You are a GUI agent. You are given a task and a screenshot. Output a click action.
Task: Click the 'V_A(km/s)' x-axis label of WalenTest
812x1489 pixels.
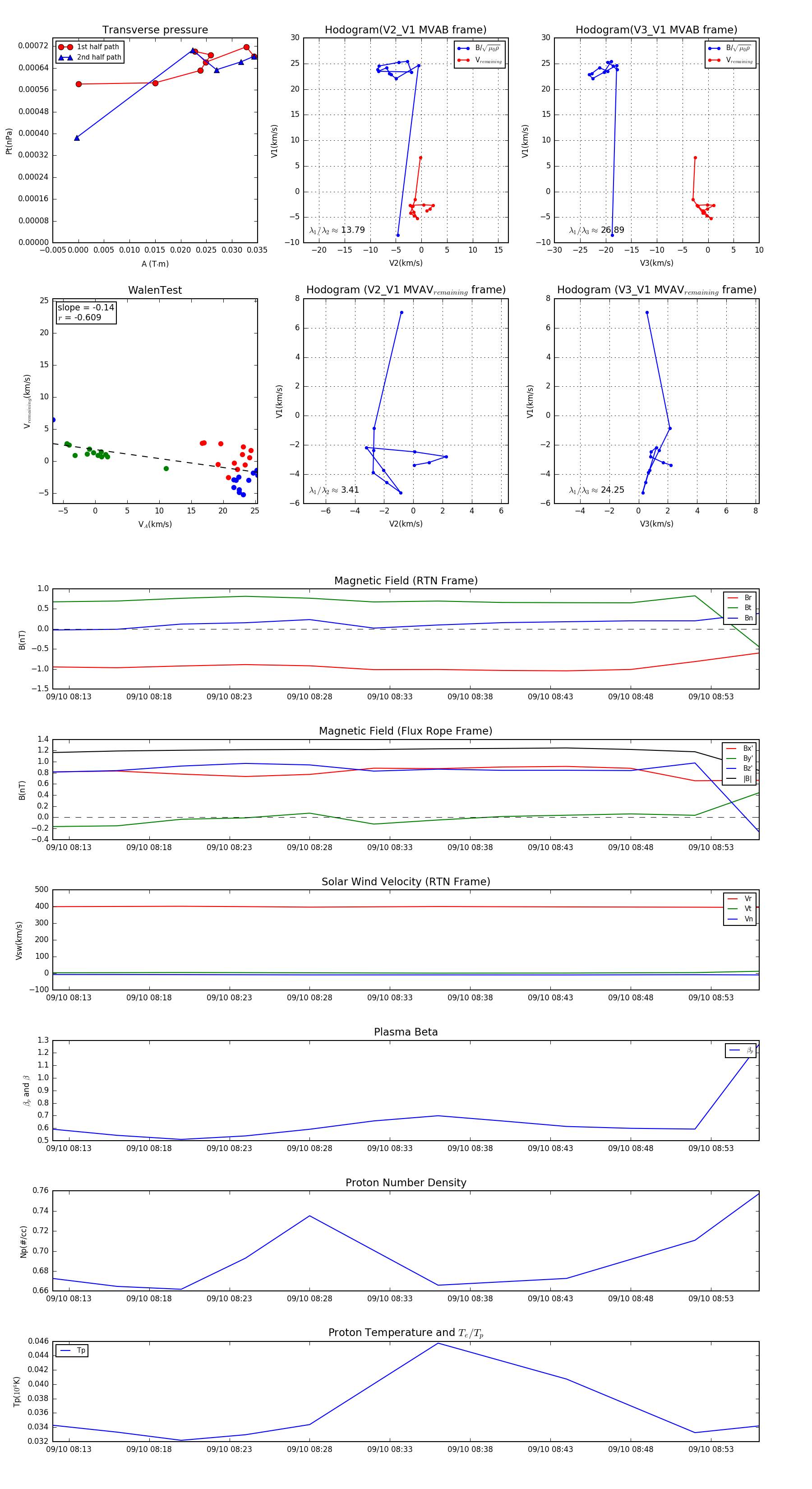(x=155, y=524)
